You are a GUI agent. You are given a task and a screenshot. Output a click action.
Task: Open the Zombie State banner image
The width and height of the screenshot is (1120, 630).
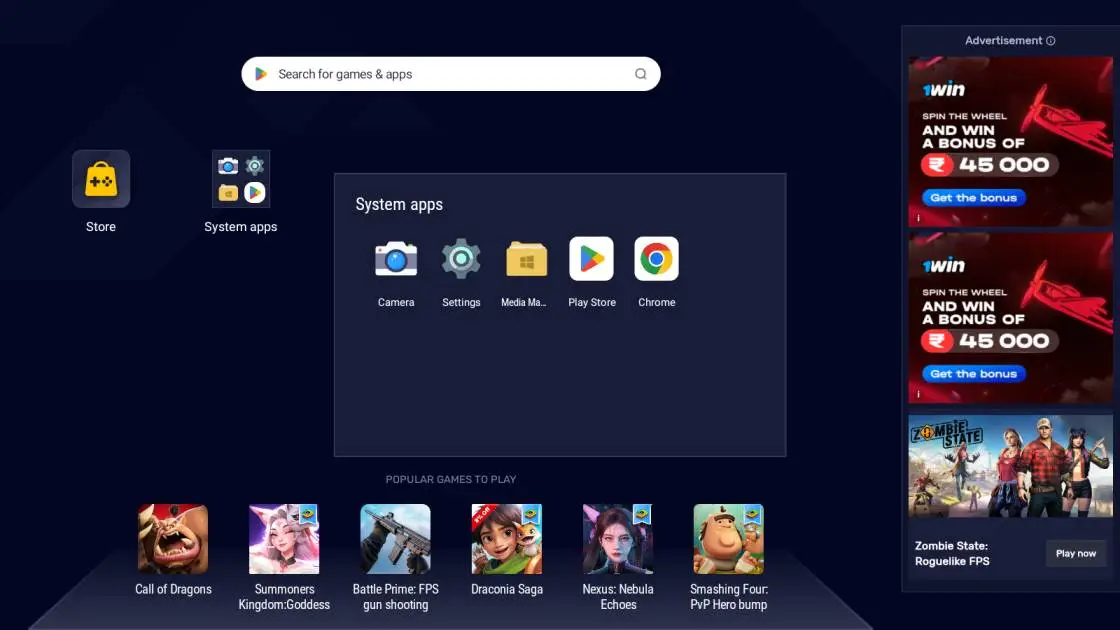[x=1010, y=466]
